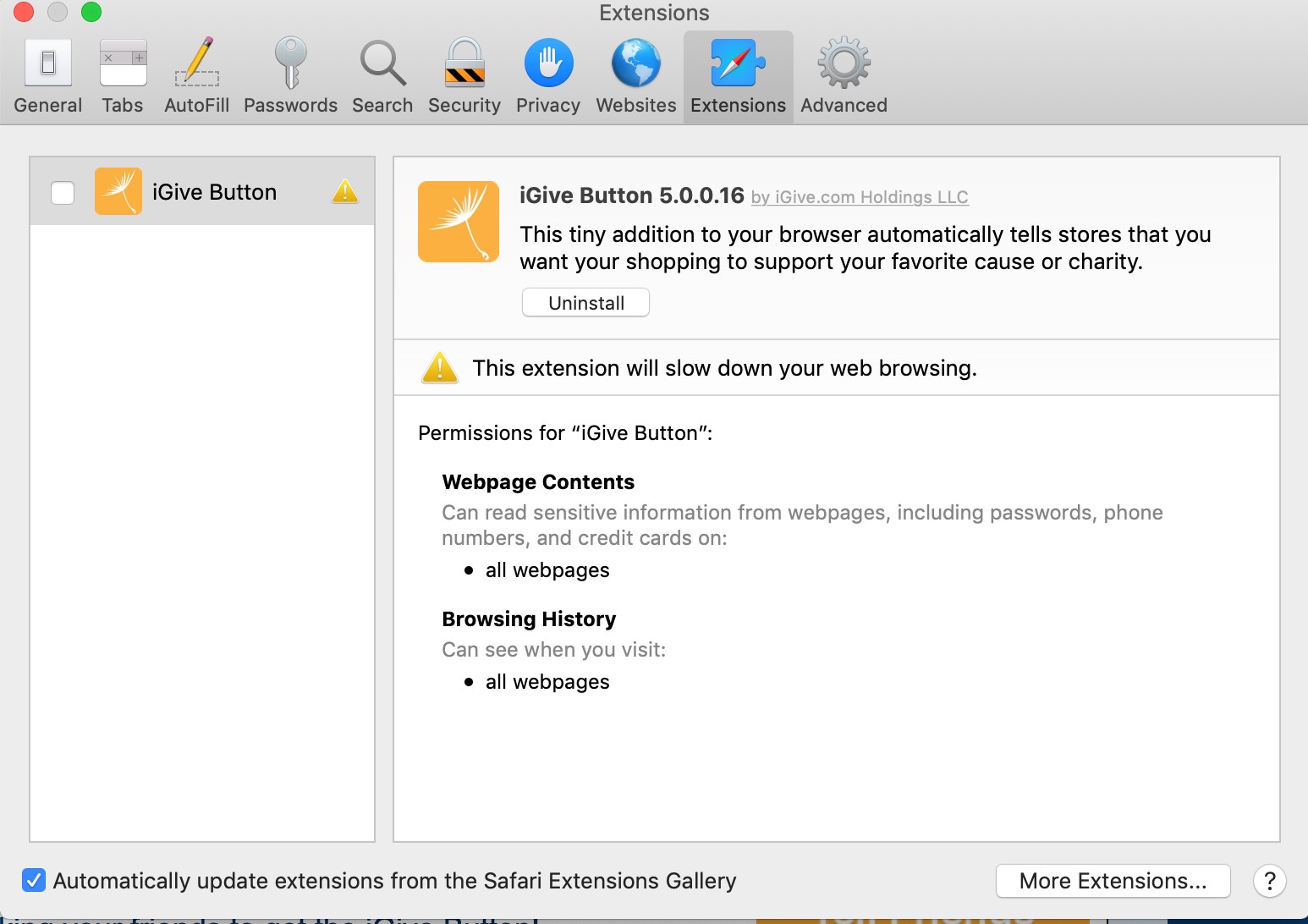Image resolution: width=1308 pixels, height=924 pixels.
Task: Uninstall the iGive Button extension
Action: coord(585,303)
